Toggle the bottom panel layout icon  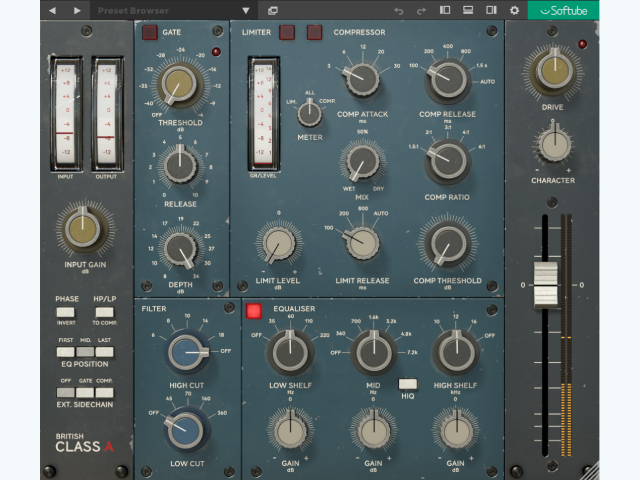(x=468, y=10)
